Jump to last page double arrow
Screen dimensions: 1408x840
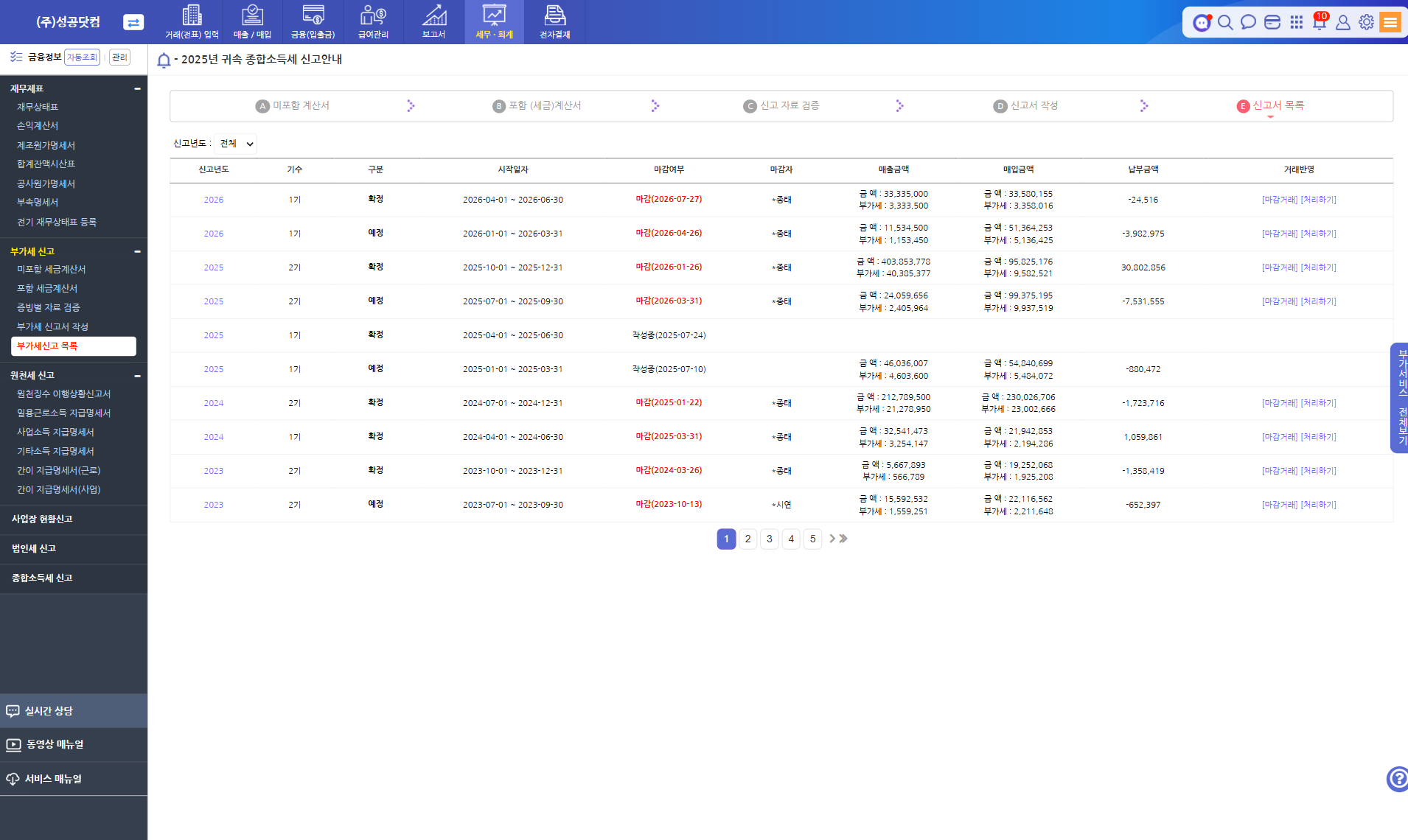[843, 539]
